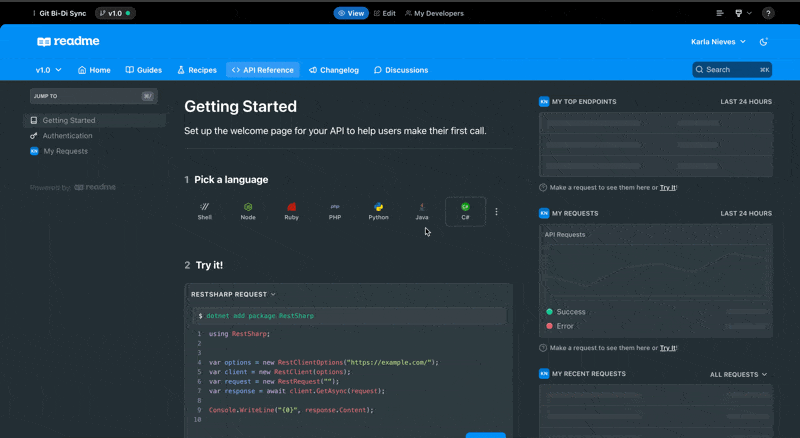Screen dimensions: 800x438
Task: Click Try It link under My Top Endpoints
Action: tap(668, 187)
